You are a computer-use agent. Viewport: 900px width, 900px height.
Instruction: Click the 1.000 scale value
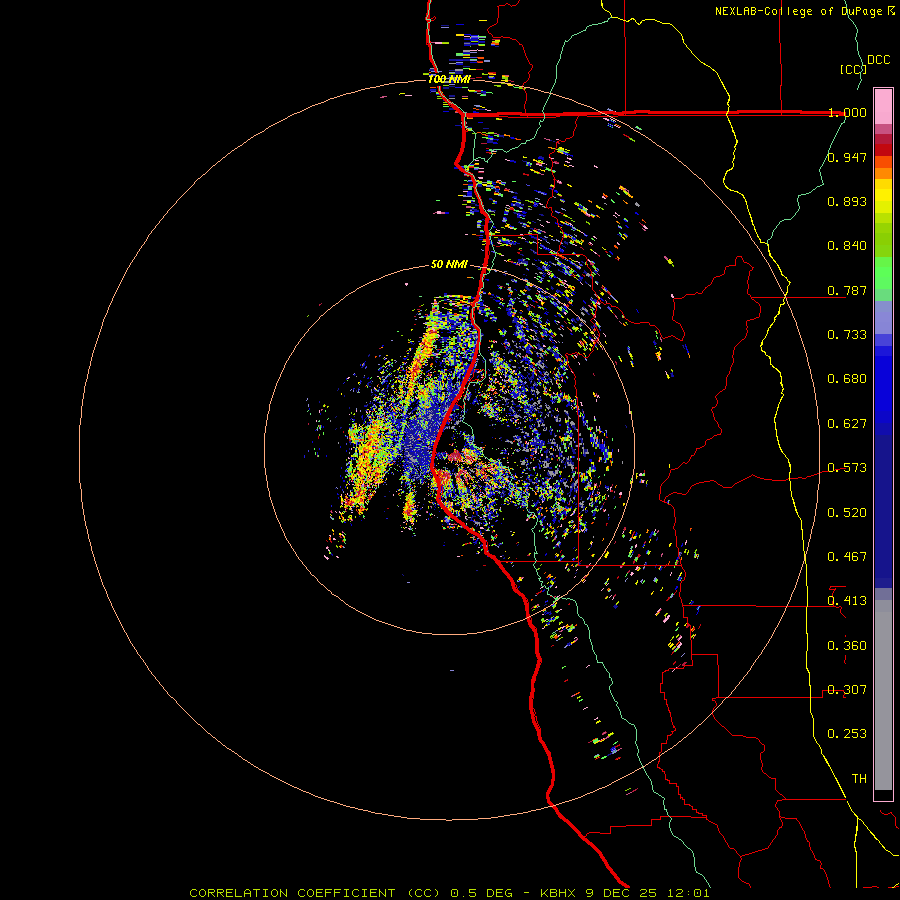[847, 112]
